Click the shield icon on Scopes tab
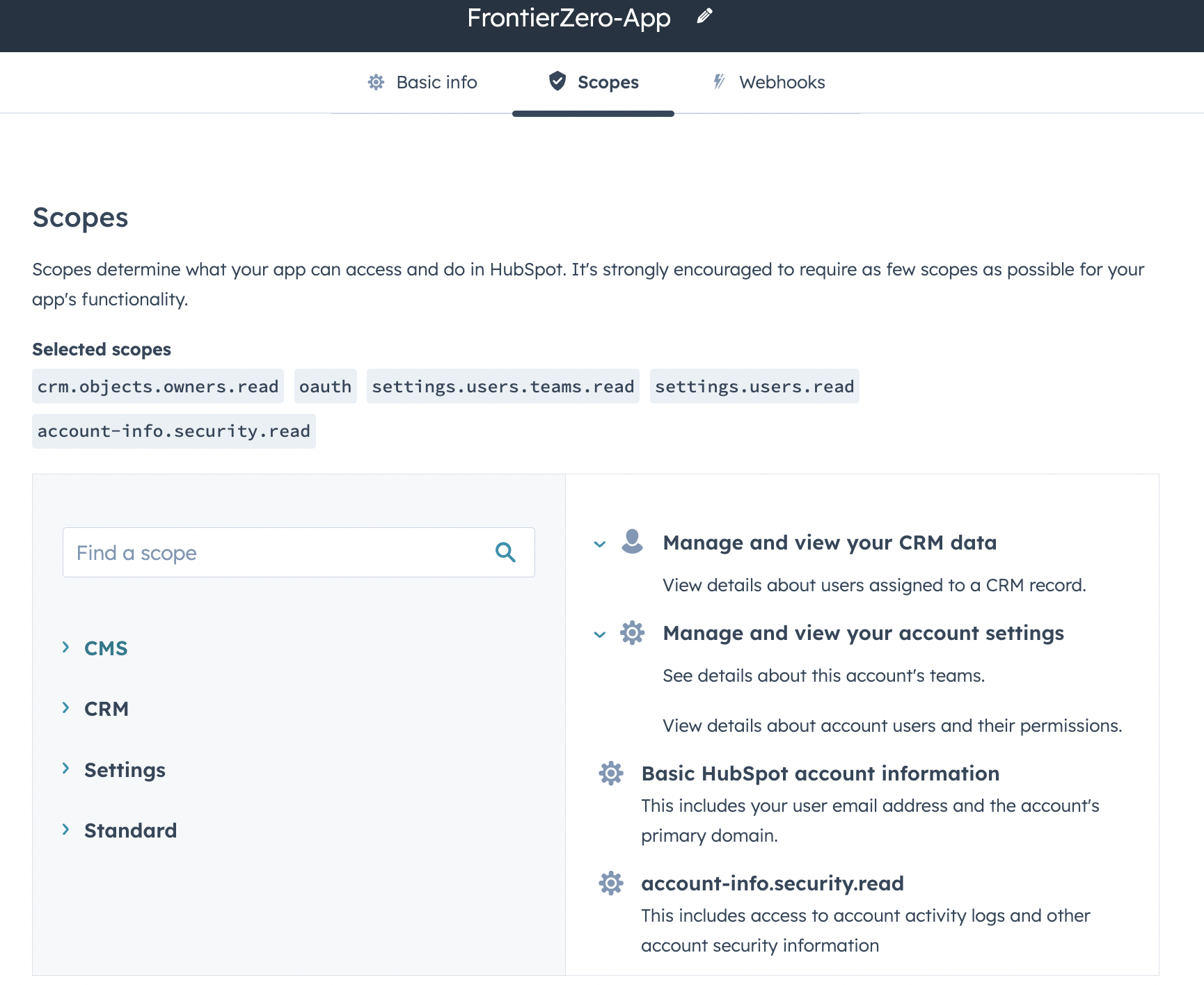 coord(557,81)
